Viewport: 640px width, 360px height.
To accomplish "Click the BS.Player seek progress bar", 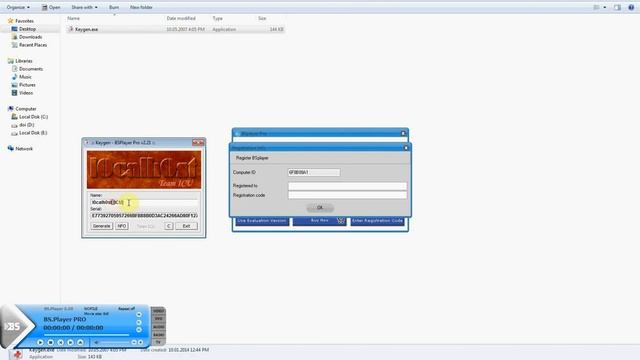I will tap(87, 335).
